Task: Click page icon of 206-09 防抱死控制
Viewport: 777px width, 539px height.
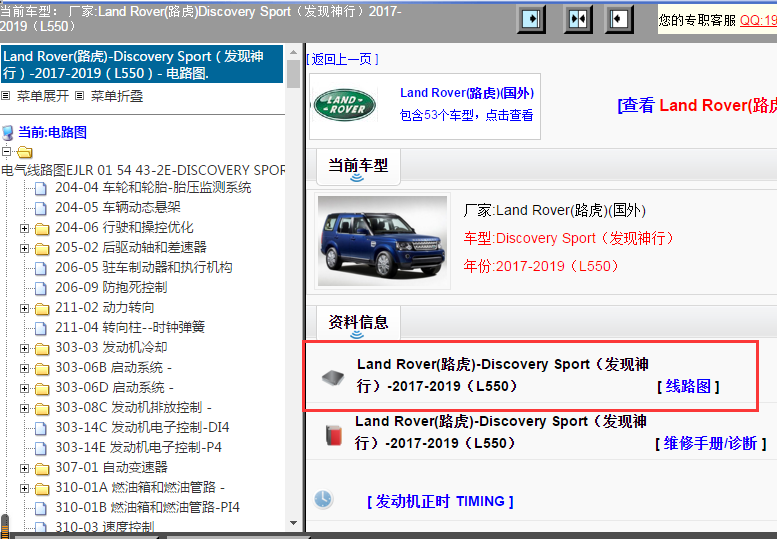Action: [x=41, y=288]
